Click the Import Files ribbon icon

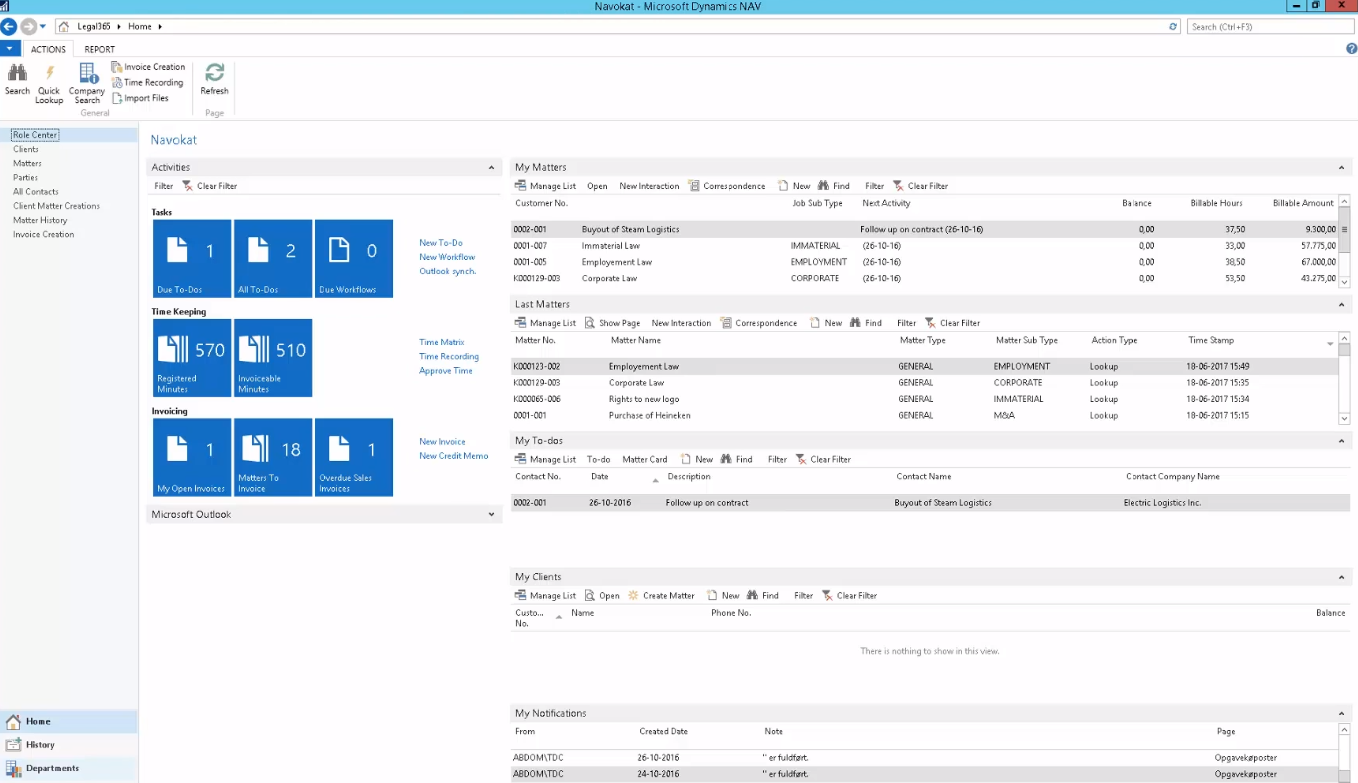pyautogui.click(x=144, y=97)
